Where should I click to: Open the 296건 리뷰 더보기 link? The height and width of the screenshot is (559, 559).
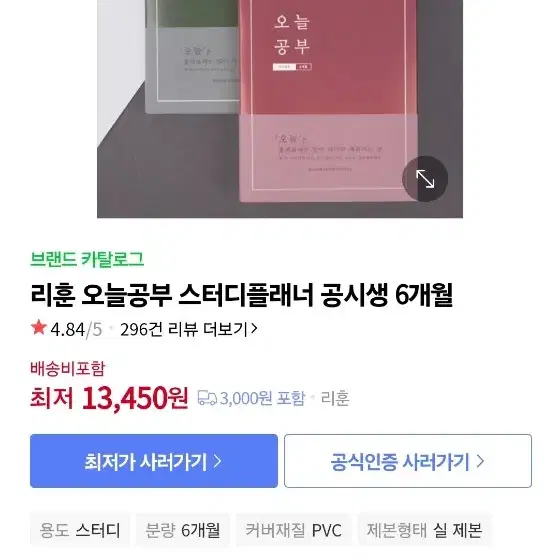(189, 329)
